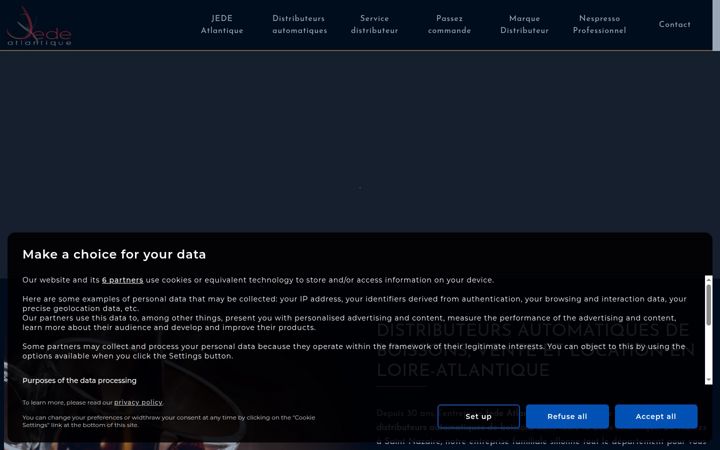Click the 'Make a choice for your data' title
The height and width of the screenshot is (450, 720).
(114, 254)
